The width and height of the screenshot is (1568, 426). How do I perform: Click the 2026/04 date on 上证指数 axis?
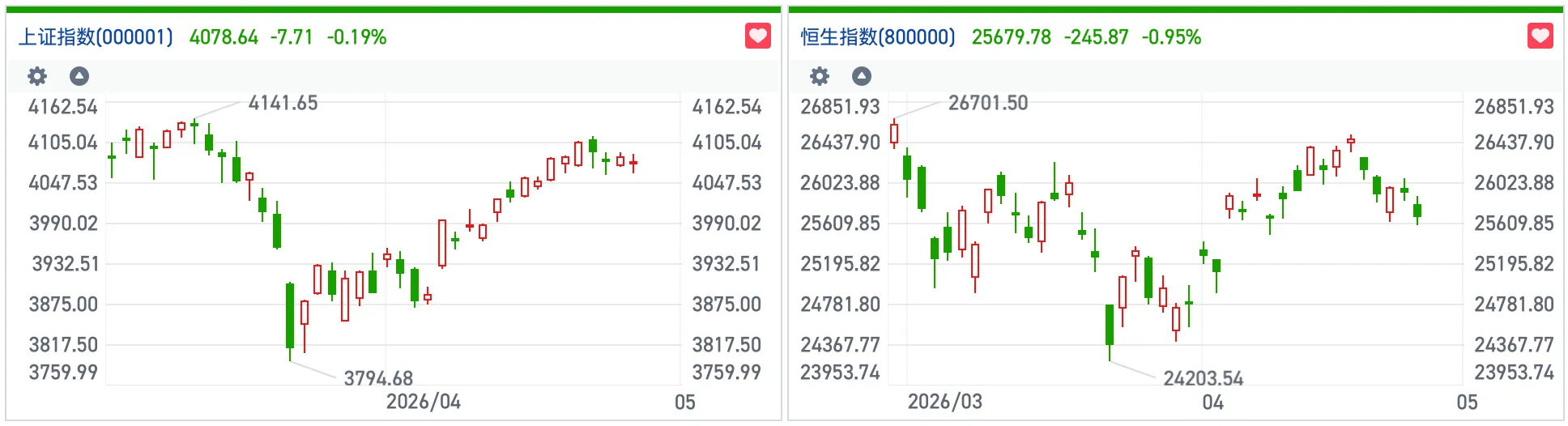(x=423, y=402)
